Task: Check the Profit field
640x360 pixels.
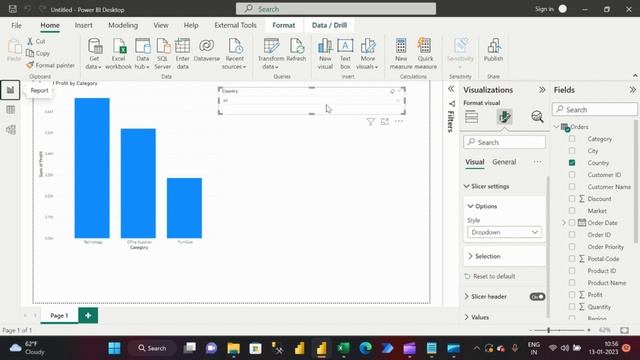Action: click(572, 295)
